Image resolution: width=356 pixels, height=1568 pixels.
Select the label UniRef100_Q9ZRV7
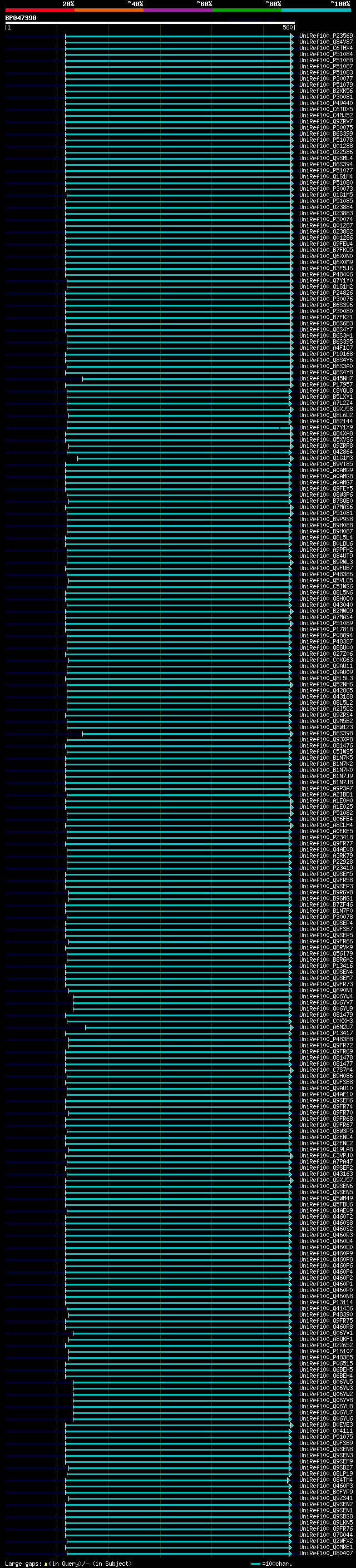(326, 122)
